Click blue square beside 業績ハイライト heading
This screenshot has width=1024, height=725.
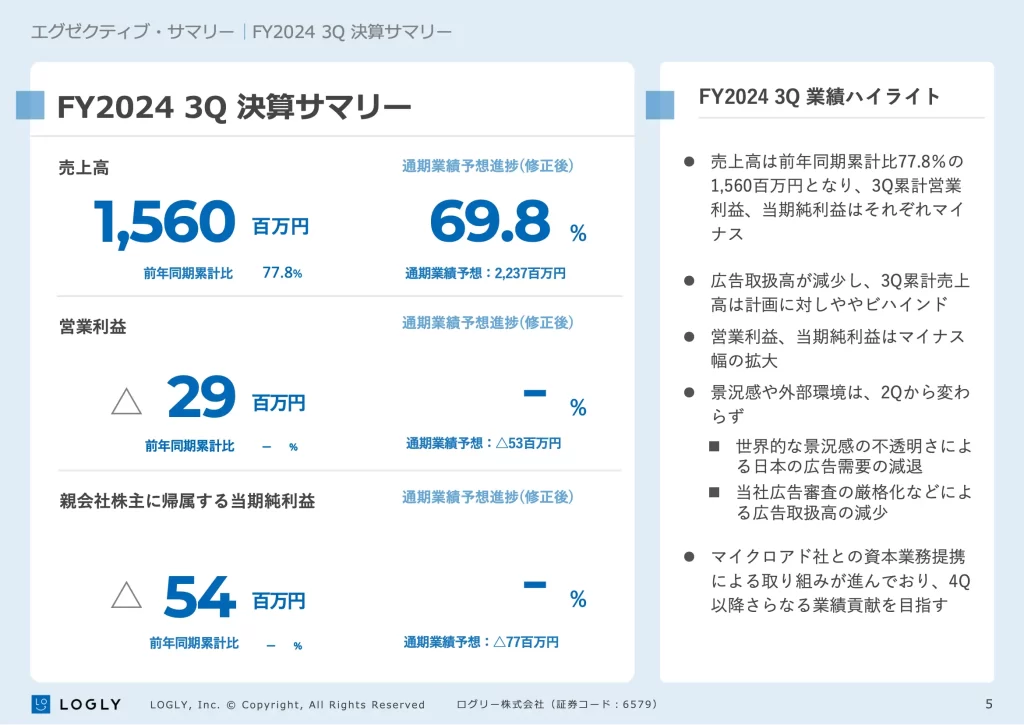[x=660, y=104]
